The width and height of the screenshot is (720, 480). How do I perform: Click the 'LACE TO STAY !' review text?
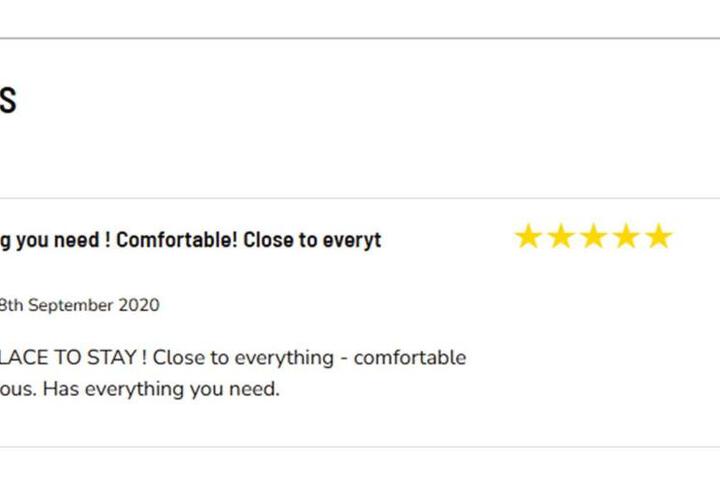[x=73, y=357]
